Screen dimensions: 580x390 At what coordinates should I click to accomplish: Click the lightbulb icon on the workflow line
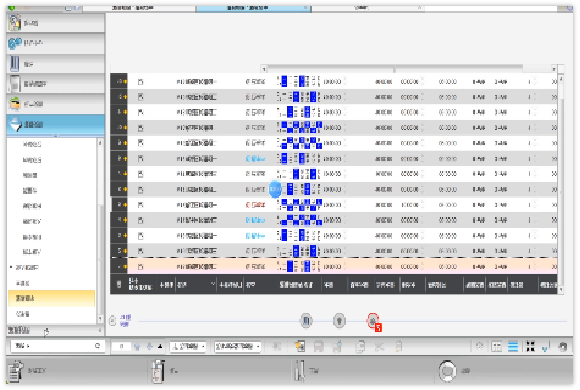(x=339, y=320)
